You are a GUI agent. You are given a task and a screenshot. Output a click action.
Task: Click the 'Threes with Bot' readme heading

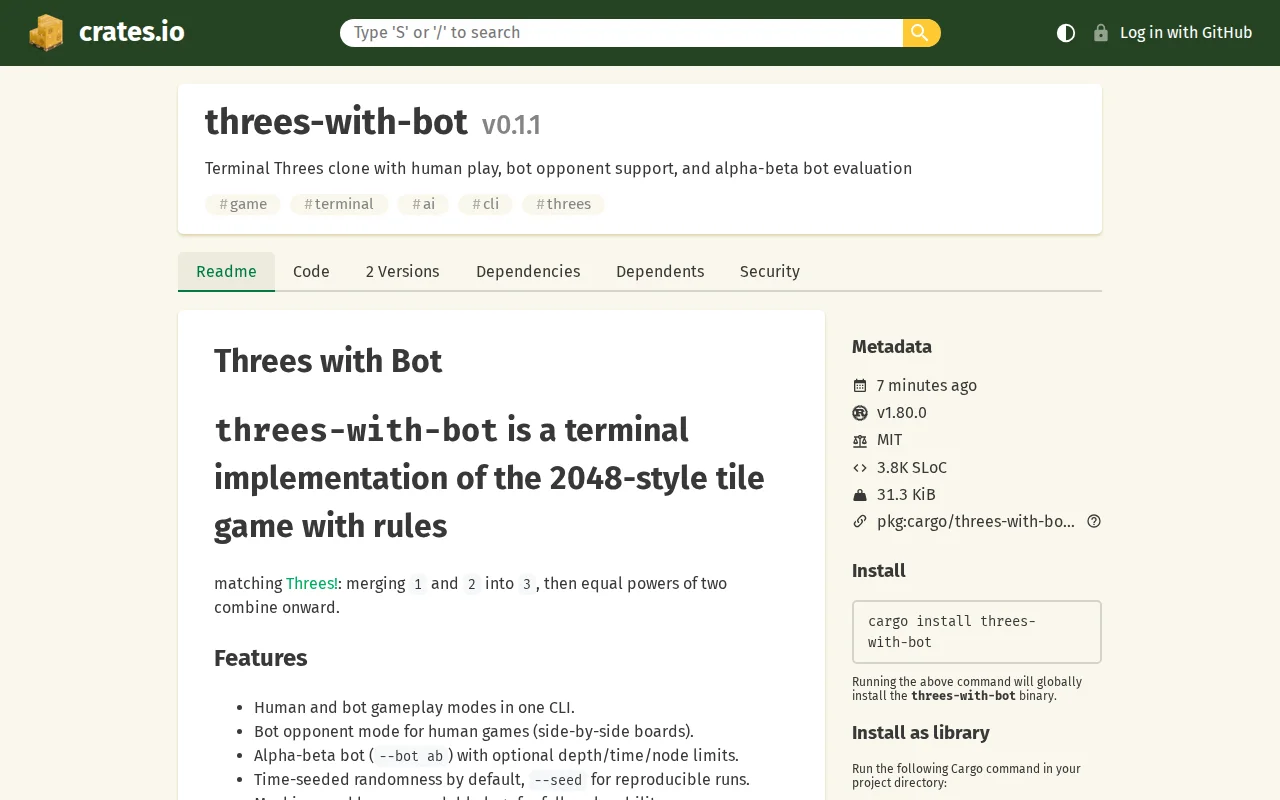click(x=328, y=361)
